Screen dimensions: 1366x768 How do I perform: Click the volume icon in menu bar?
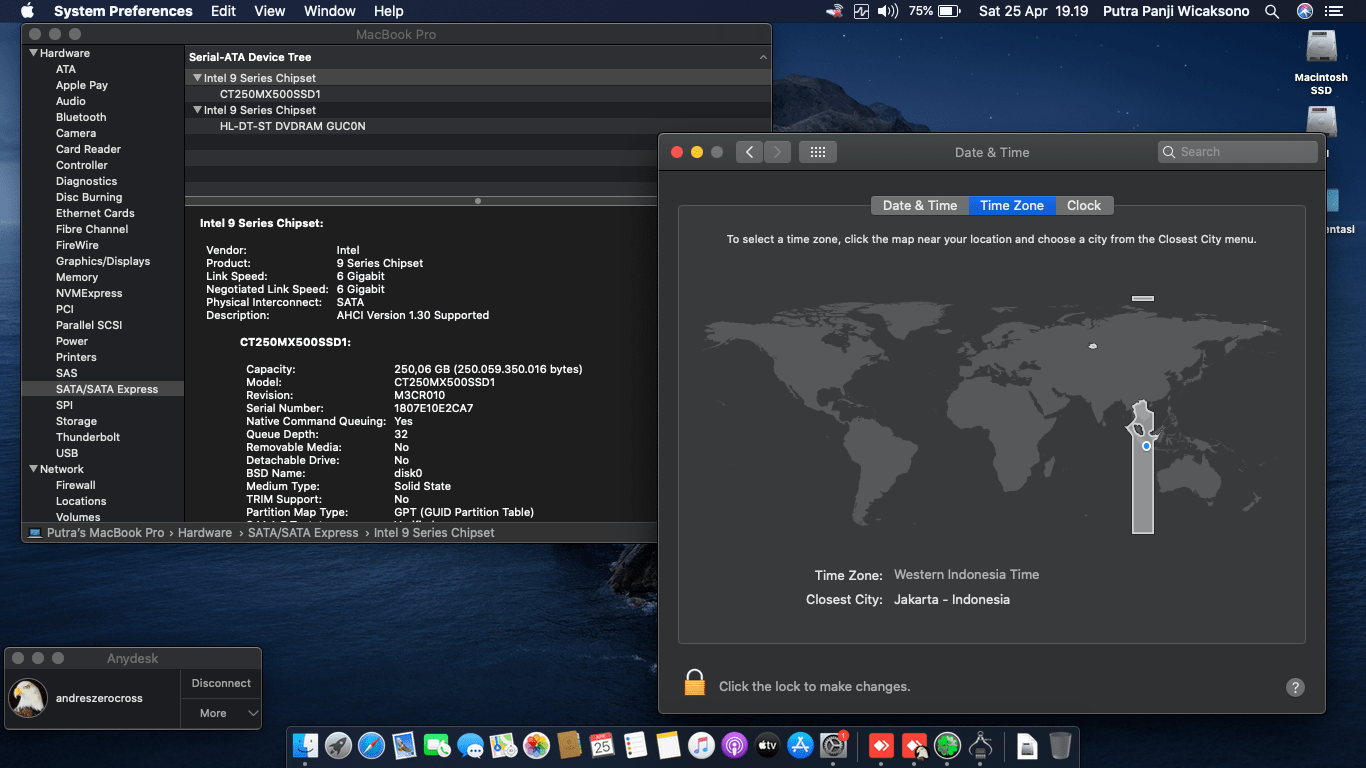888,11
